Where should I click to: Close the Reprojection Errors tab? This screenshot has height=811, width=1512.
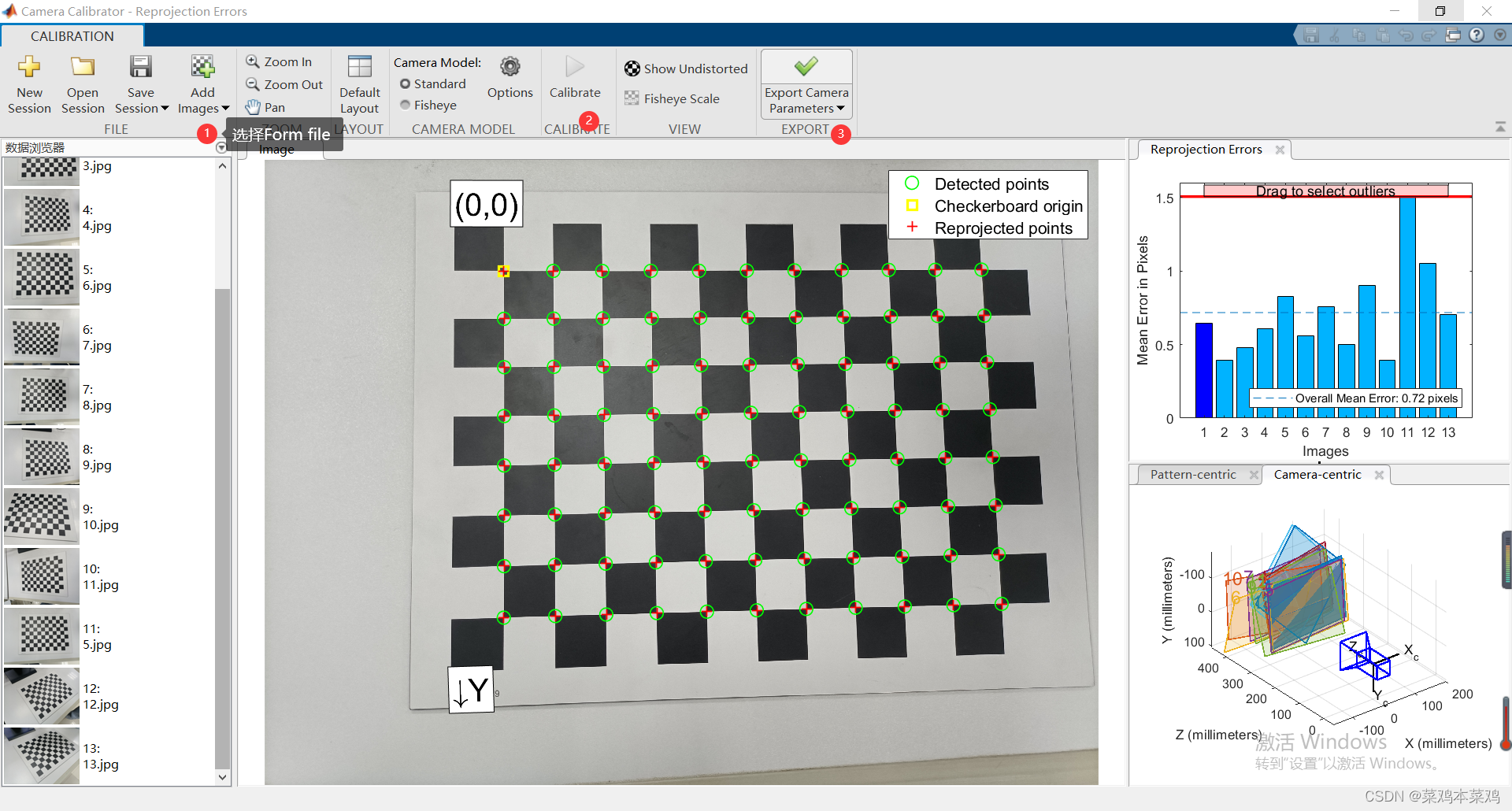tap(1280, 150)
